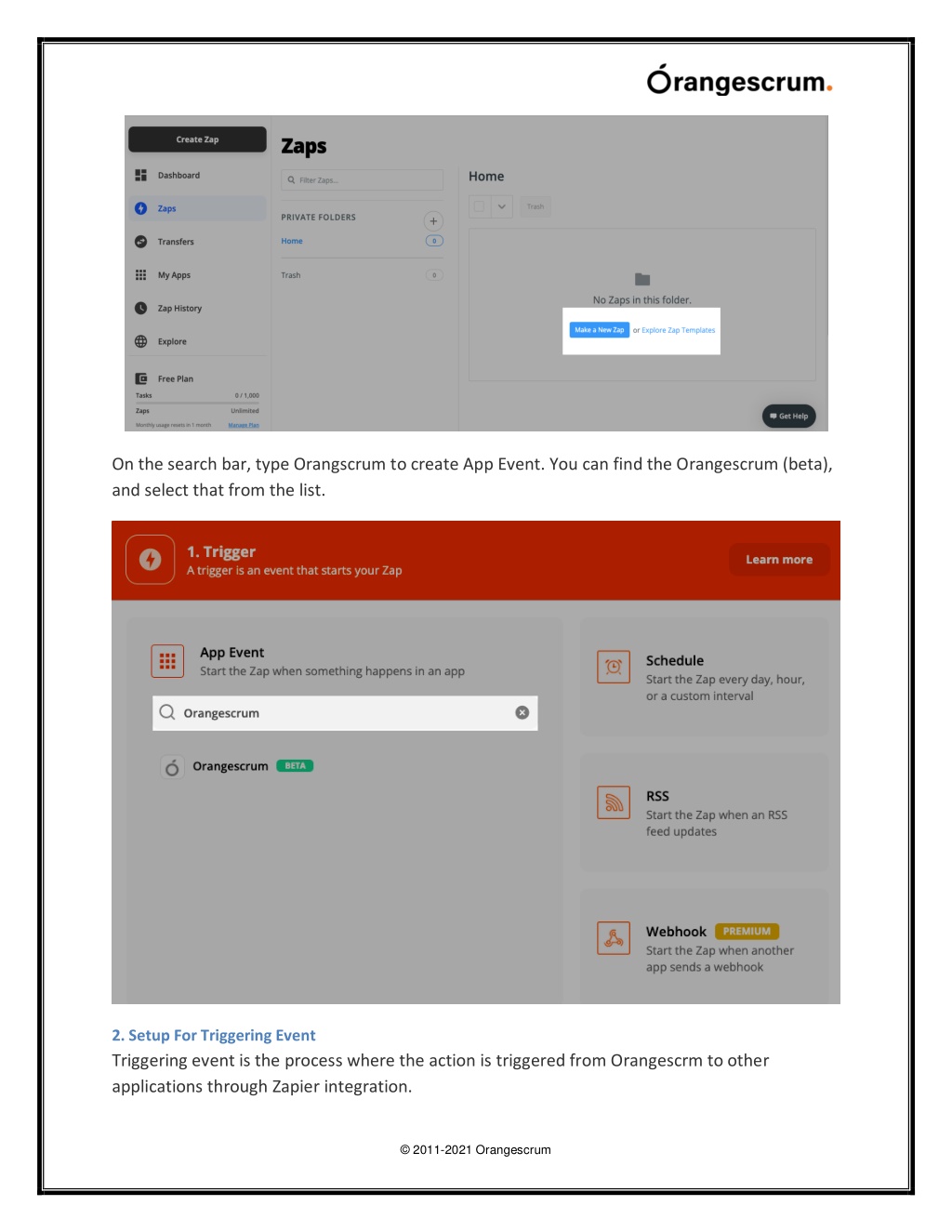952x1232 pixels.
Task: Click the Explore globe icon
Action: 141,341
